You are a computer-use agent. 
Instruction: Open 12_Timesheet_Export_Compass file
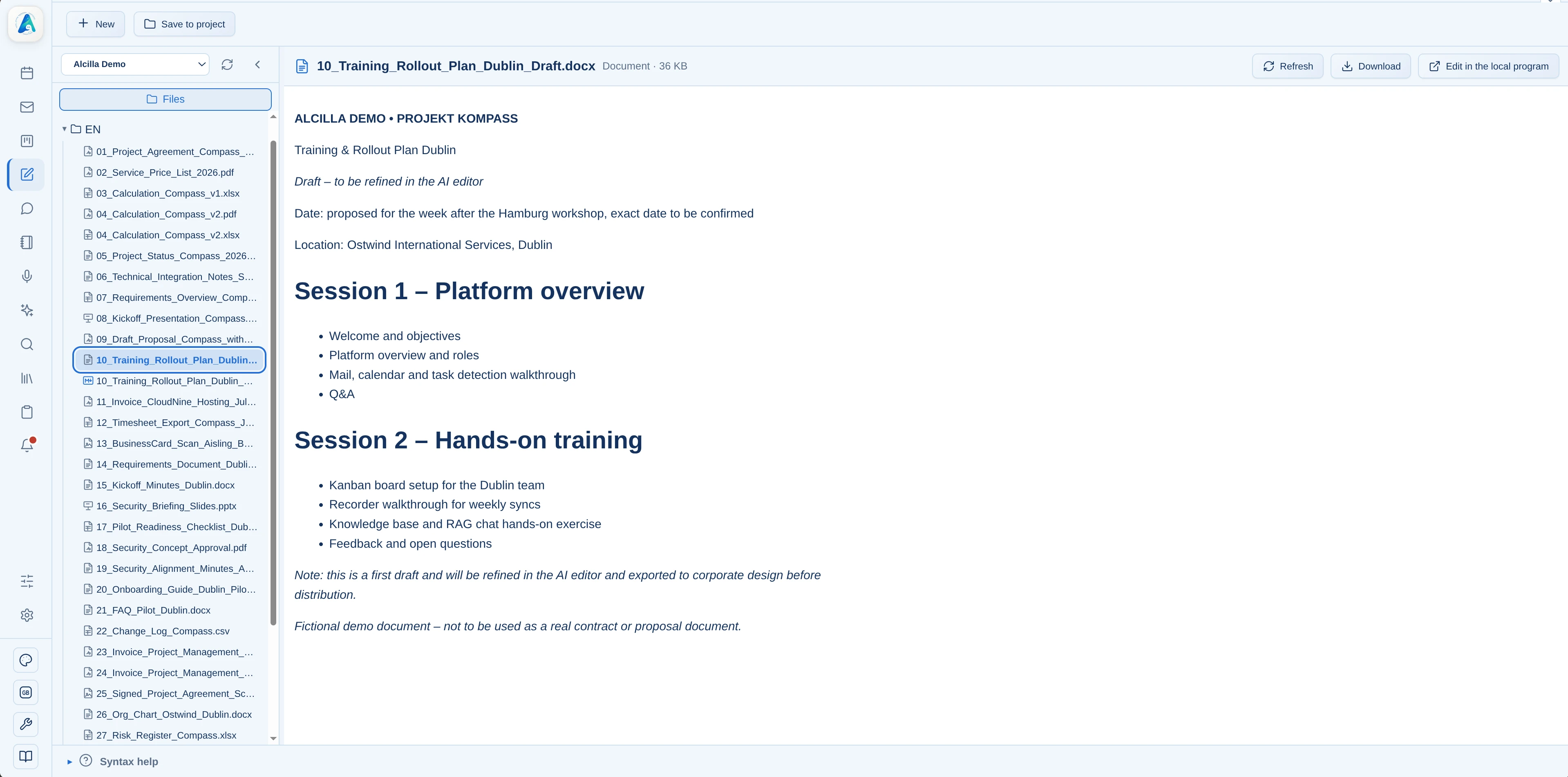(x=169, y=423)
